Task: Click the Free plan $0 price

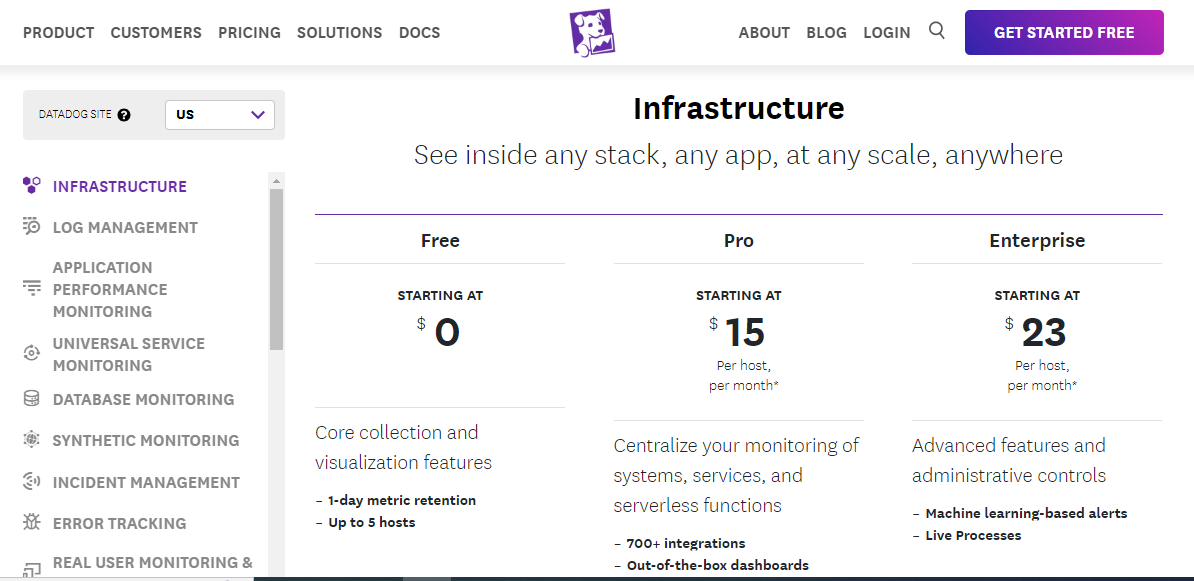Action: (439, 332)
